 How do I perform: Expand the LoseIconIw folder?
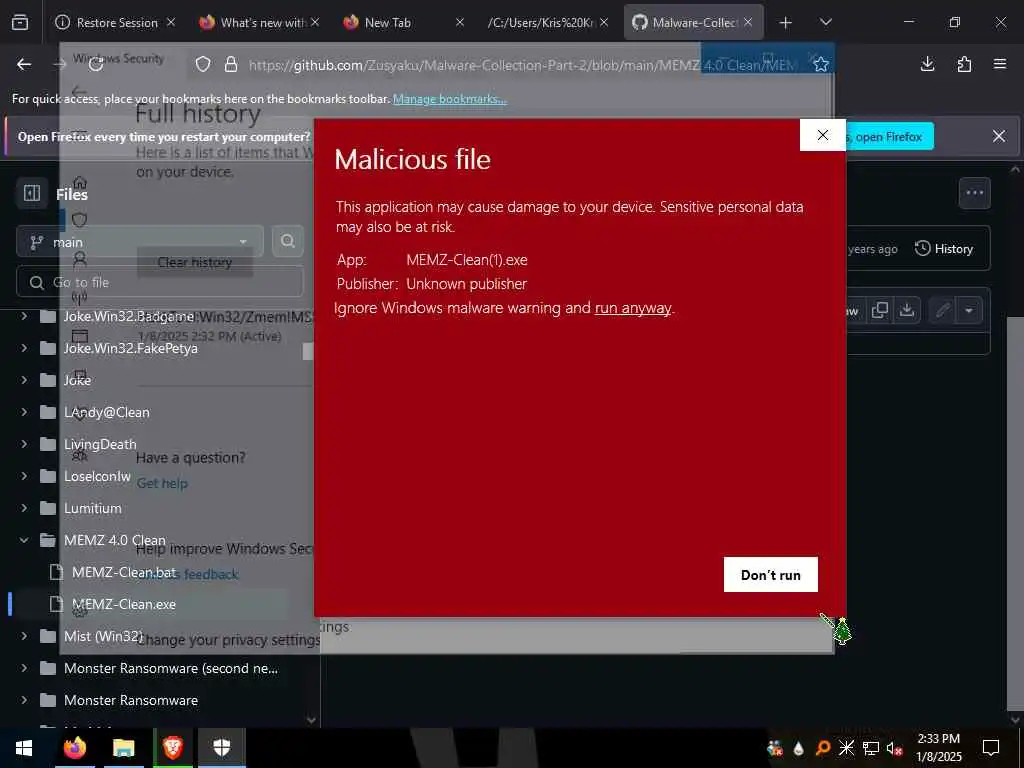(24, 476)
